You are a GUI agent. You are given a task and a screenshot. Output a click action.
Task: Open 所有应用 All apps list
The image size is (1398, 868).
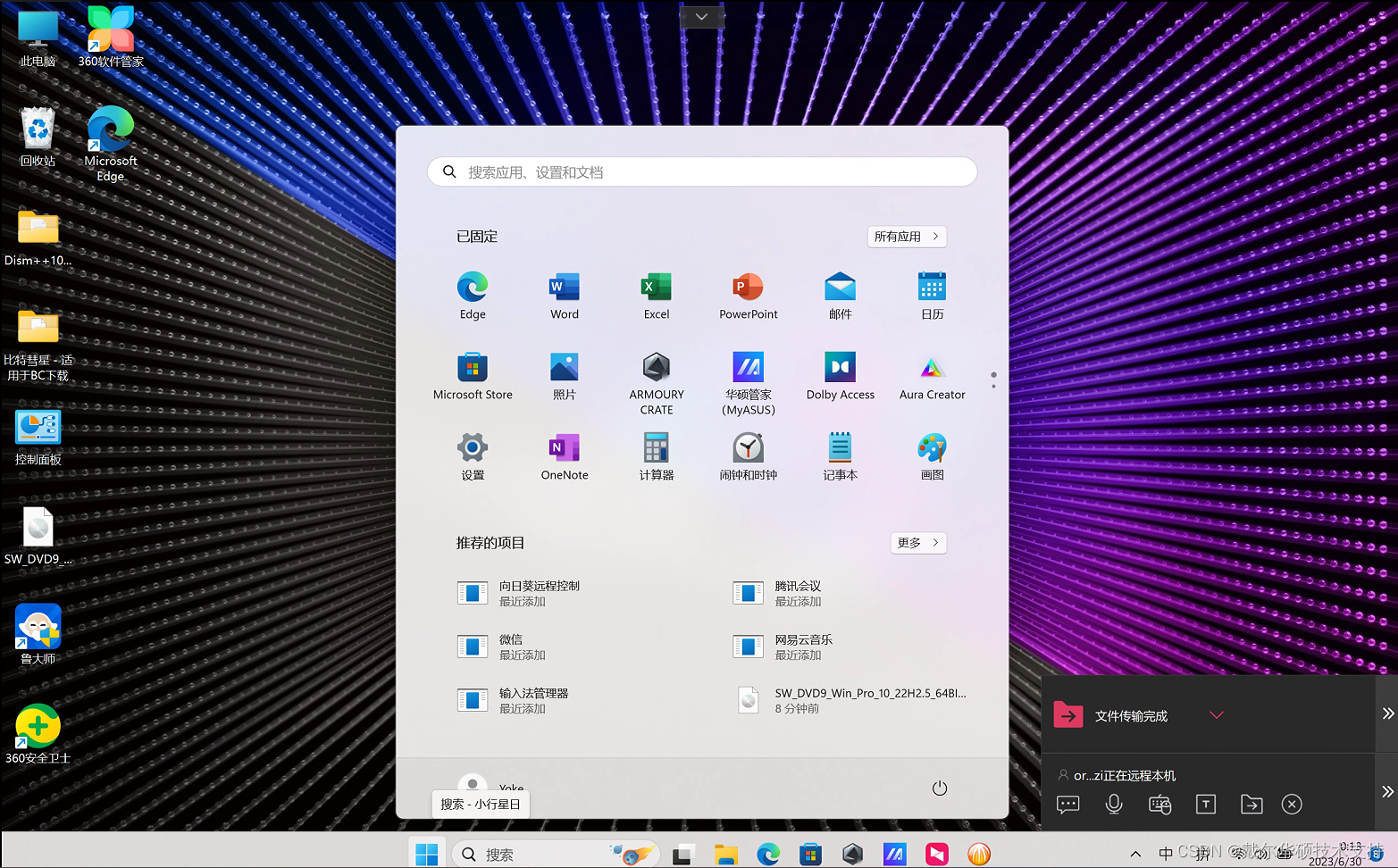click(x=907, y=237)
